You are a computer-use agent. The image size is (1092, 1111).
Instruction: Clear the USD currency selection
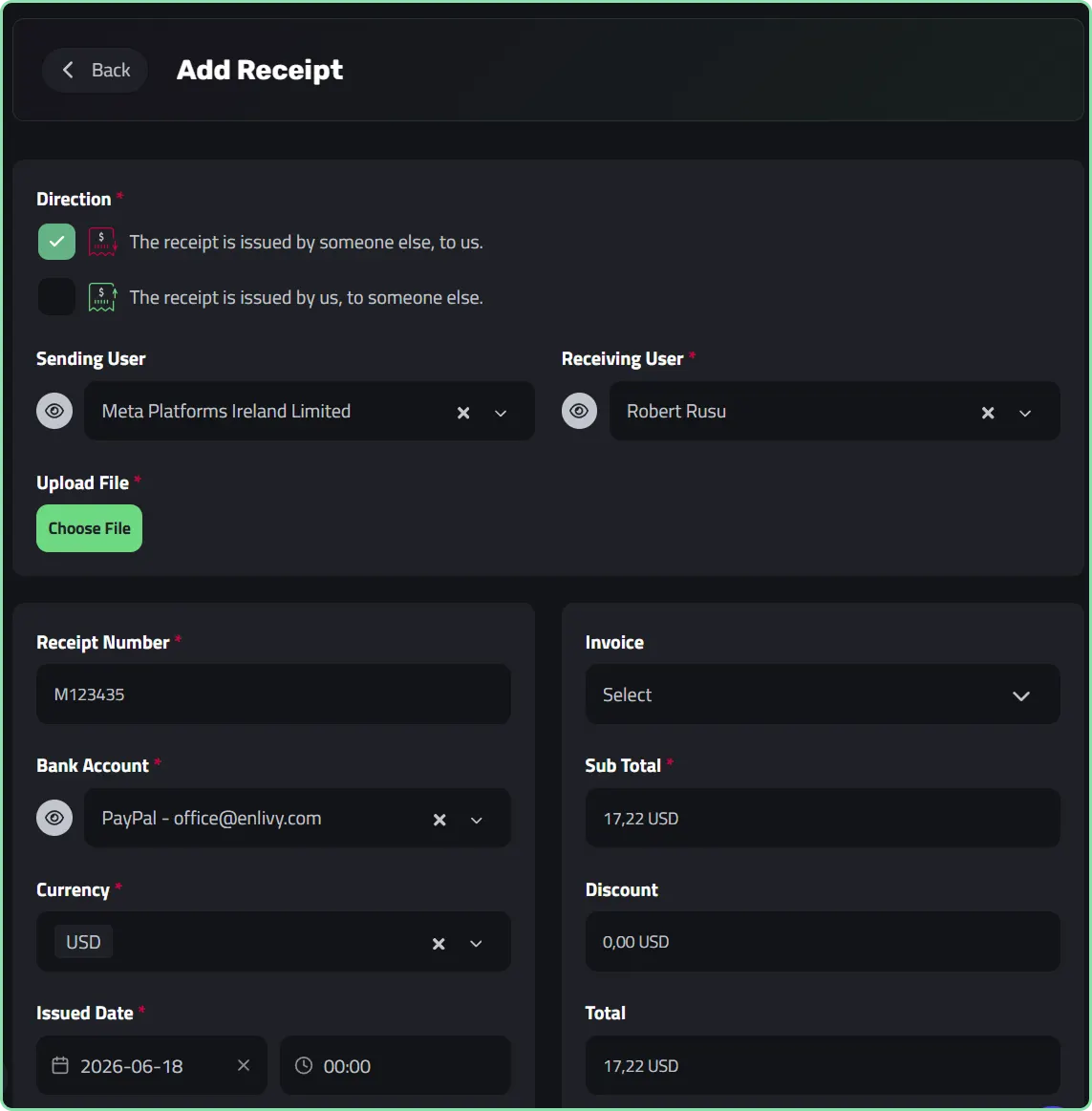tap(439, 944)
